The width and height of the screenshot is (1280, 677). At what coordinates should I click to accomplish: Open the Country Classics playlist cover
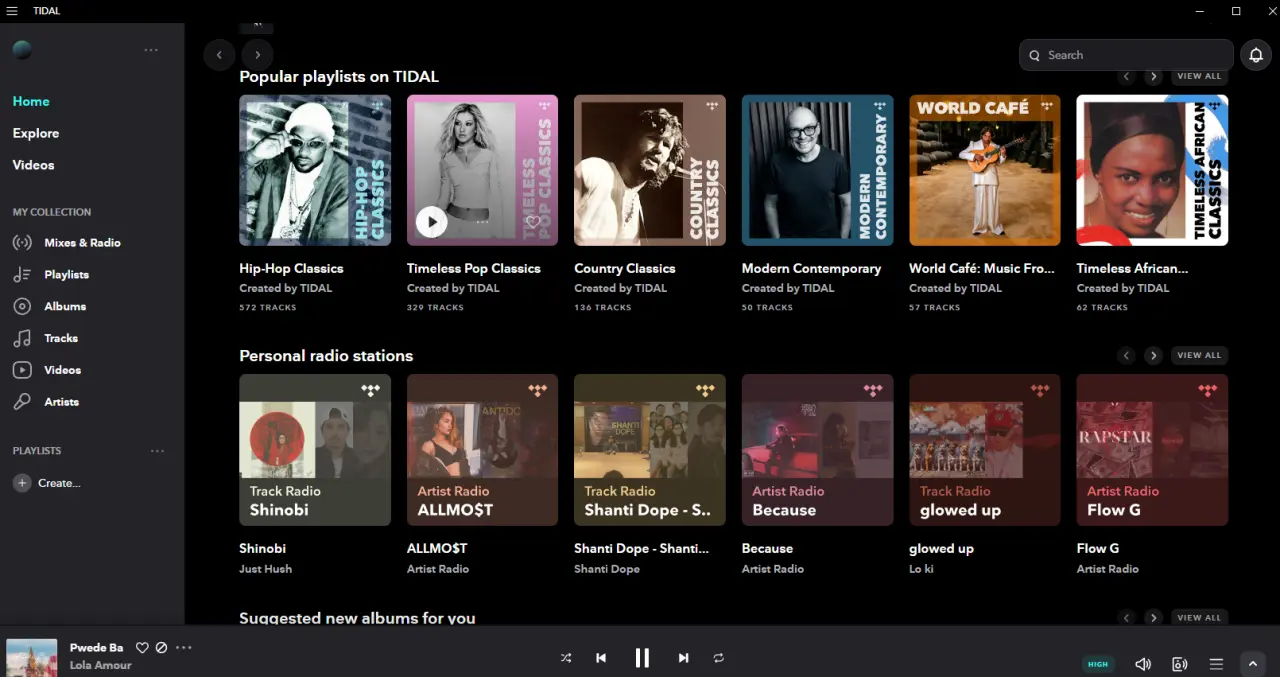click(x=650, y=170)
